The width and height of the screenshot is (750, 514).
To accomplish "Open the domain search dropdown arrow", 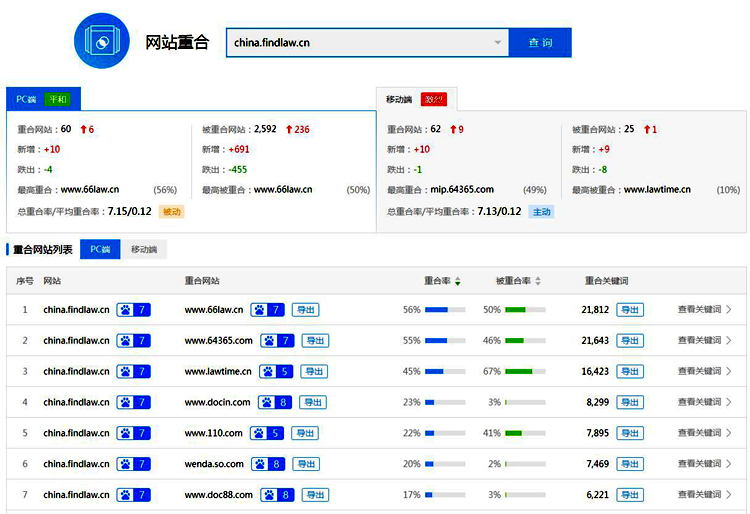I will click(498, 43).
